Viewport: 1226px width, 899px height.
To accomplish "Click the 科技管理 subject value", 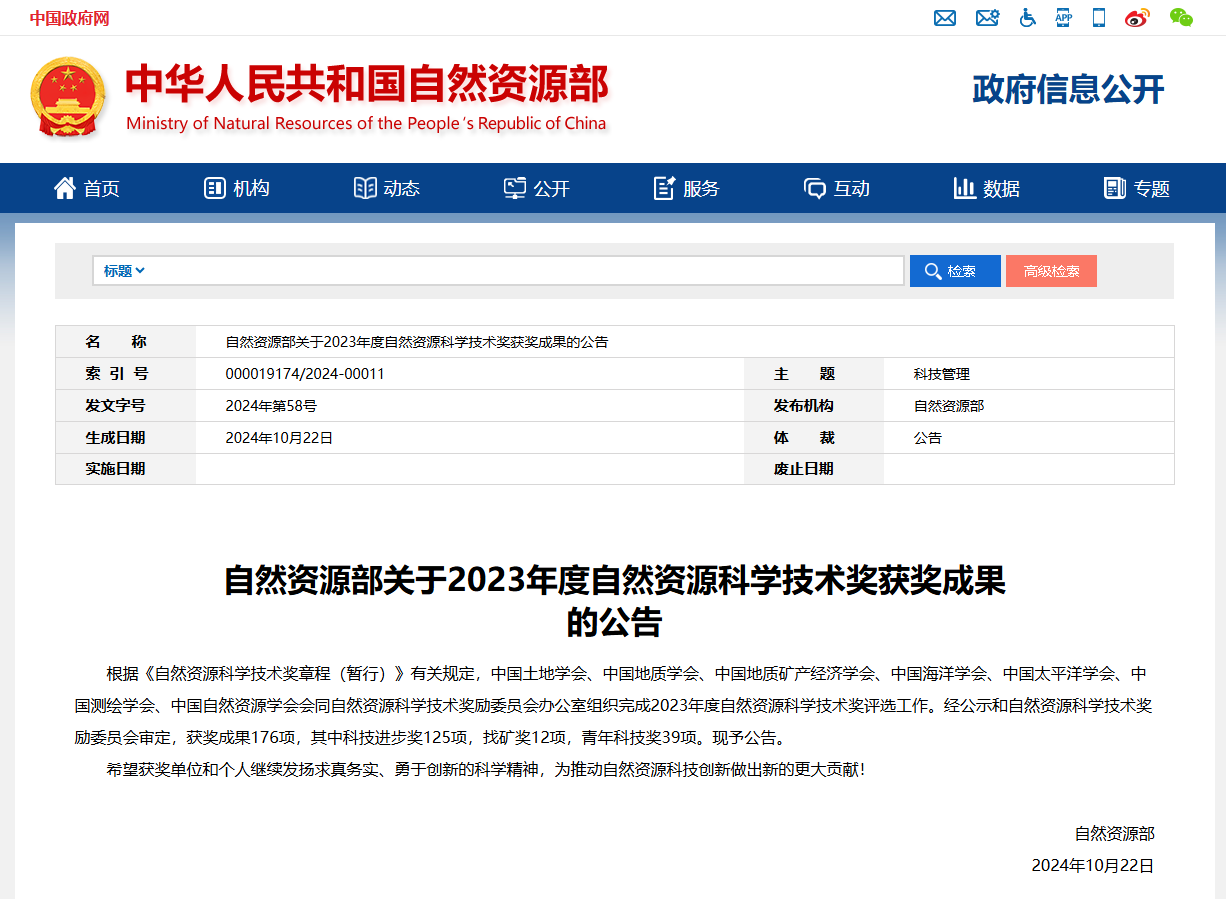I will click(x=942, y=374).
